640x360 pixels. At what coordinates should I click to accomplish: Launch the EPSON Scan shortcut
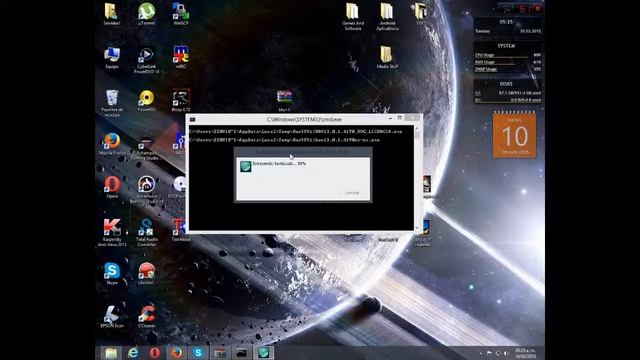pos(112,317)
